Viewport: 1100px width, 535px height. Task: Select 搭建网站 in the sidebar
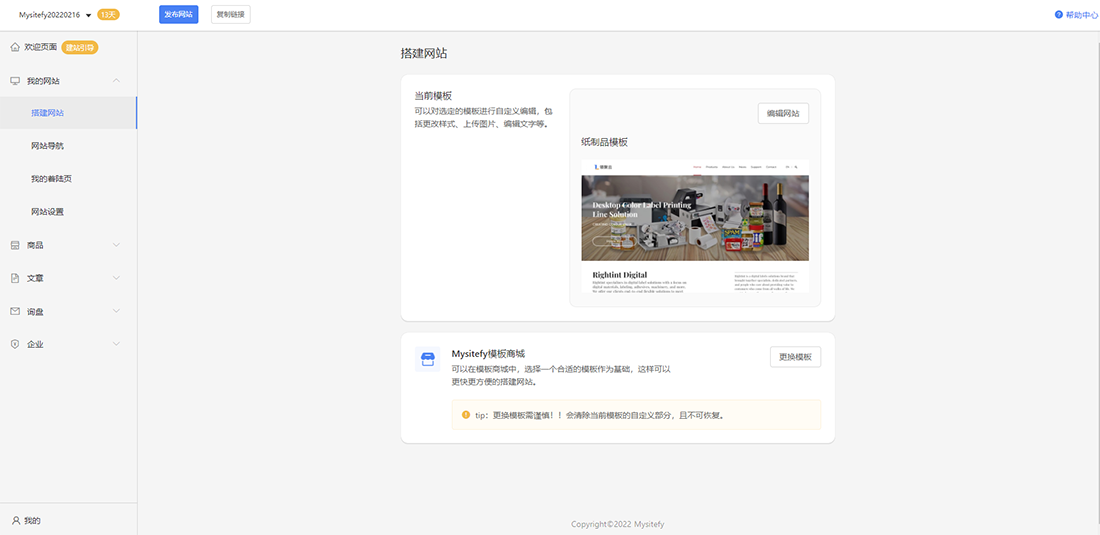[x=68, y=113]
